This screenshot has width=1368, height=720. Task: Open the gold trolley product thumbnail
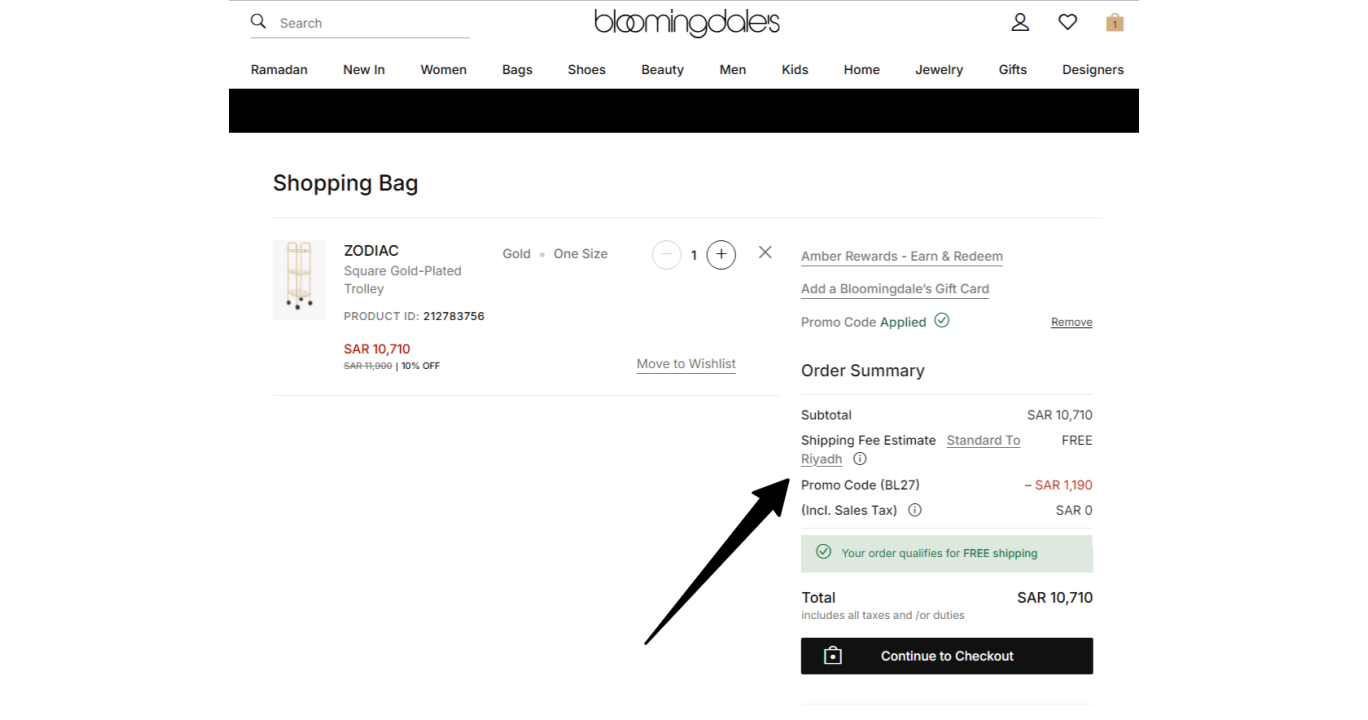coord(299,280)
